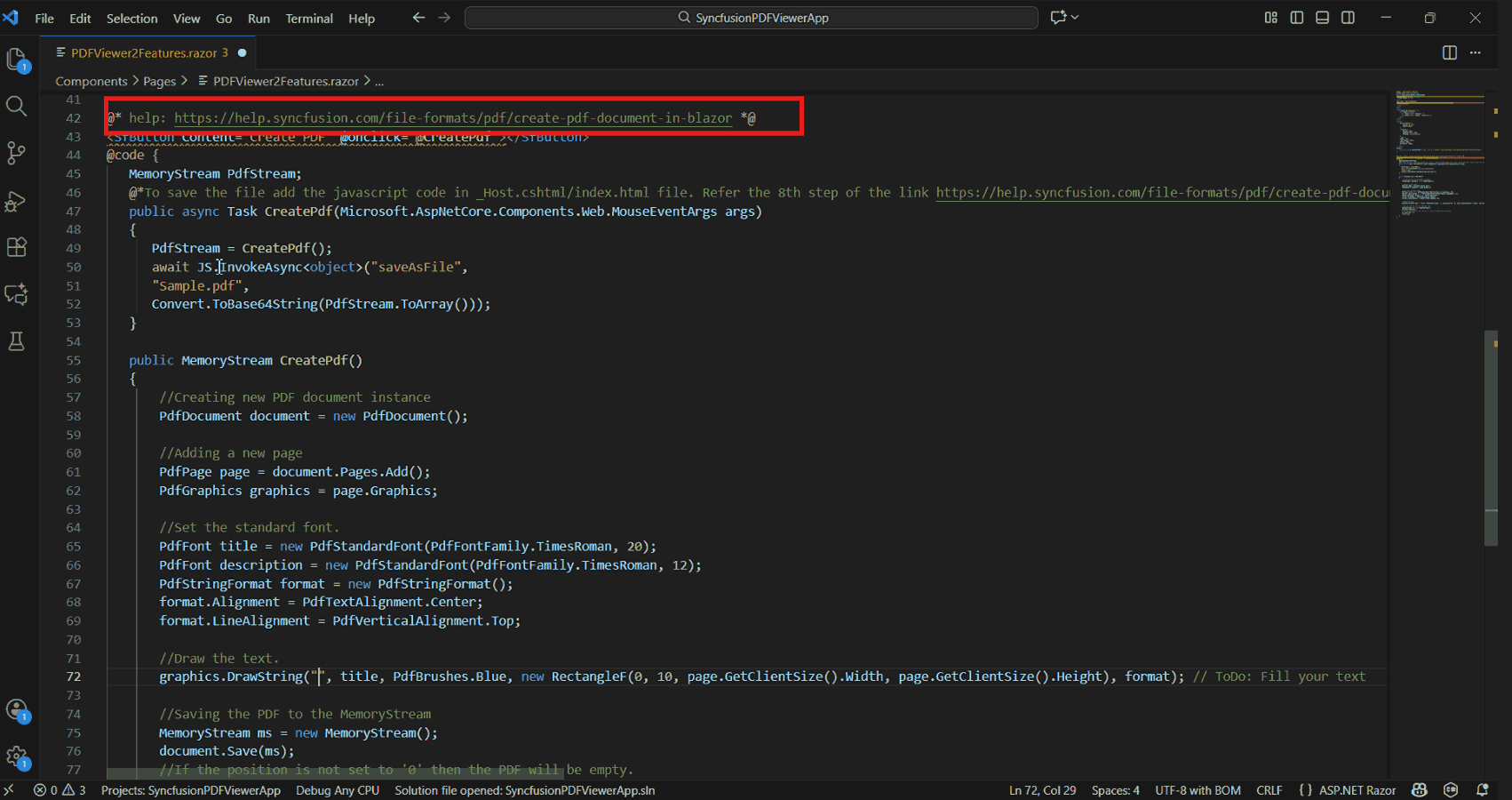Open the Copilot chat dropdown in title bar

tap(1064, 18)
